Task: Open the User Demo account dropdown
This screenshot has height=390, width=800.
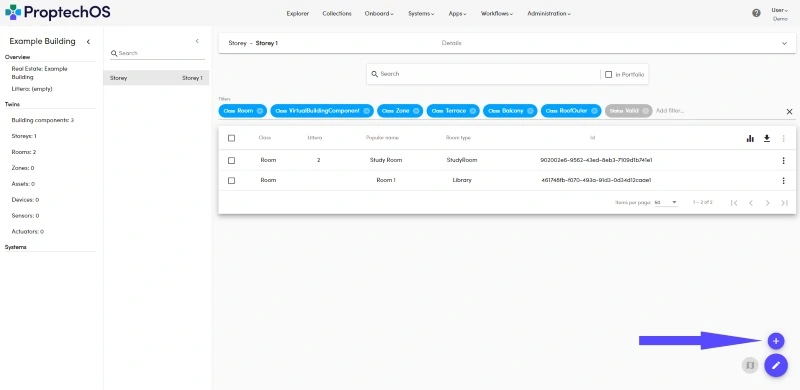Action: point(780,14)
